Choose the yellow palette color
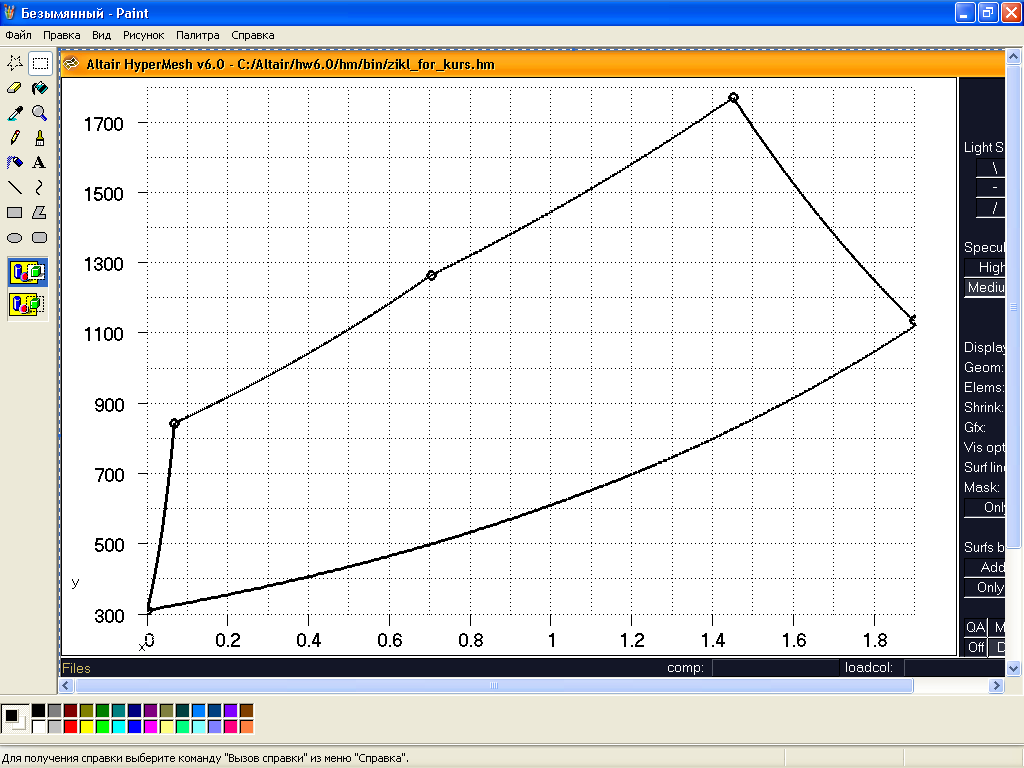Viewport: 1024px width, 768px height. (87, 726)
